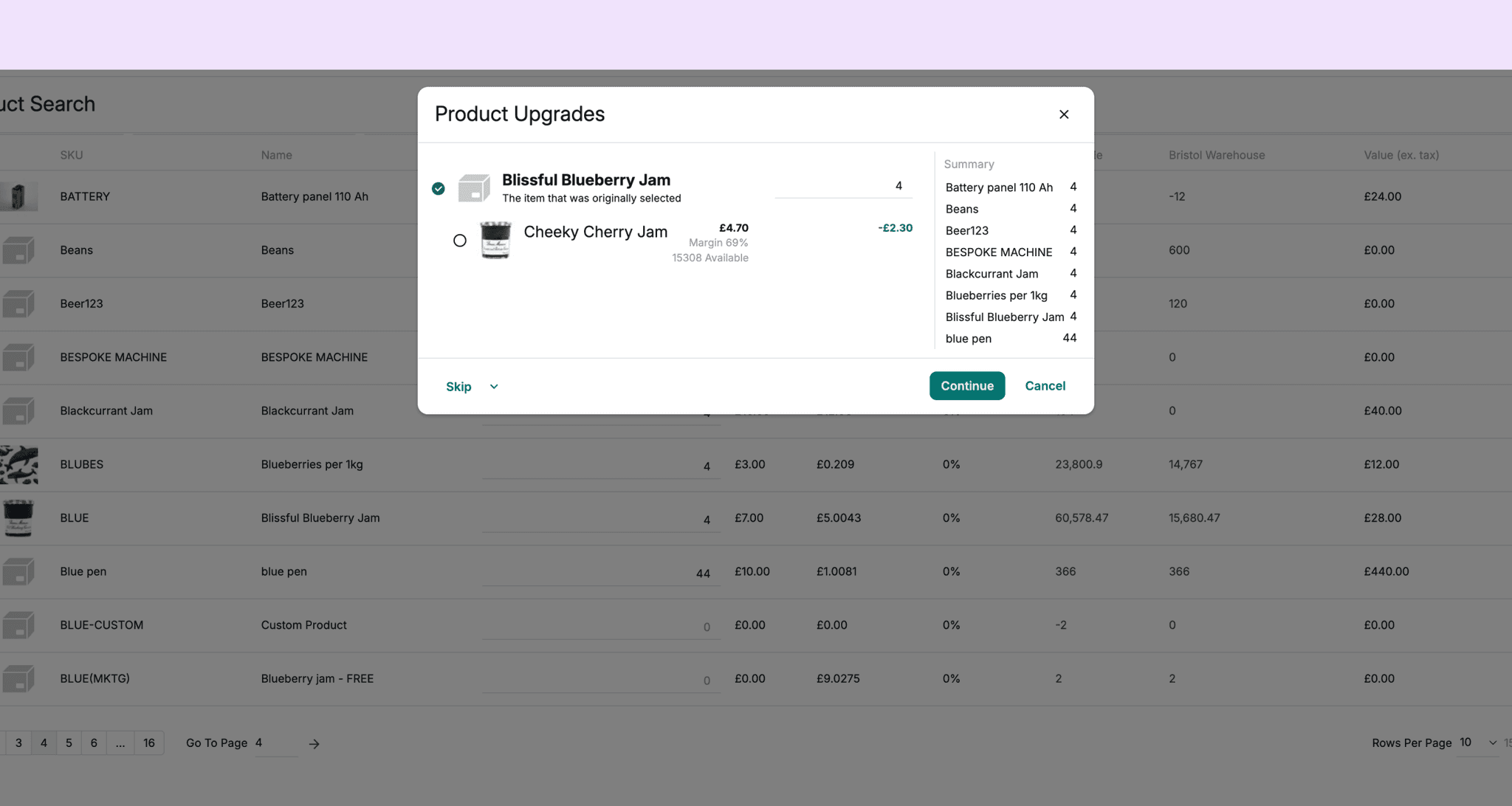This screenshot has width=1512, height=806.
Task: Click the BLUBES product thumbnail
Action: pos(18,465)
